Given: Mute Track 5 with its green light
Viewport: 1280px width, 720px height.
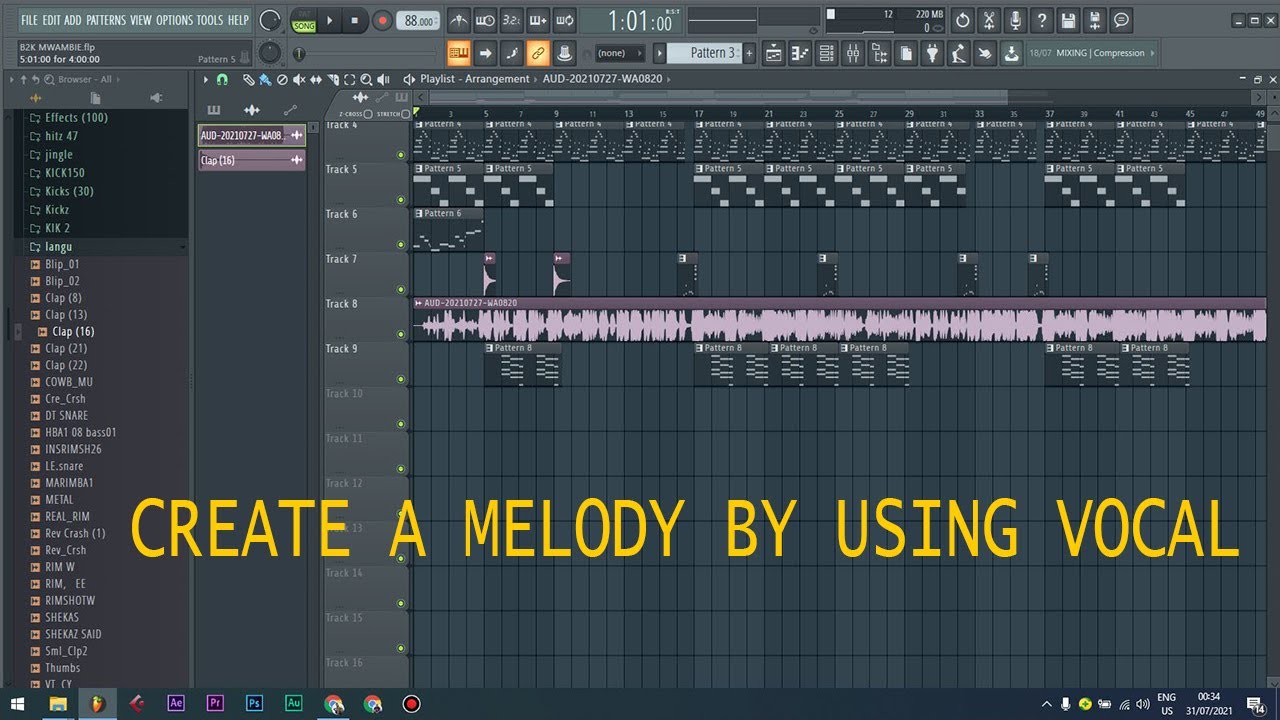Looking at the screenshot, I should click(401, 200).
